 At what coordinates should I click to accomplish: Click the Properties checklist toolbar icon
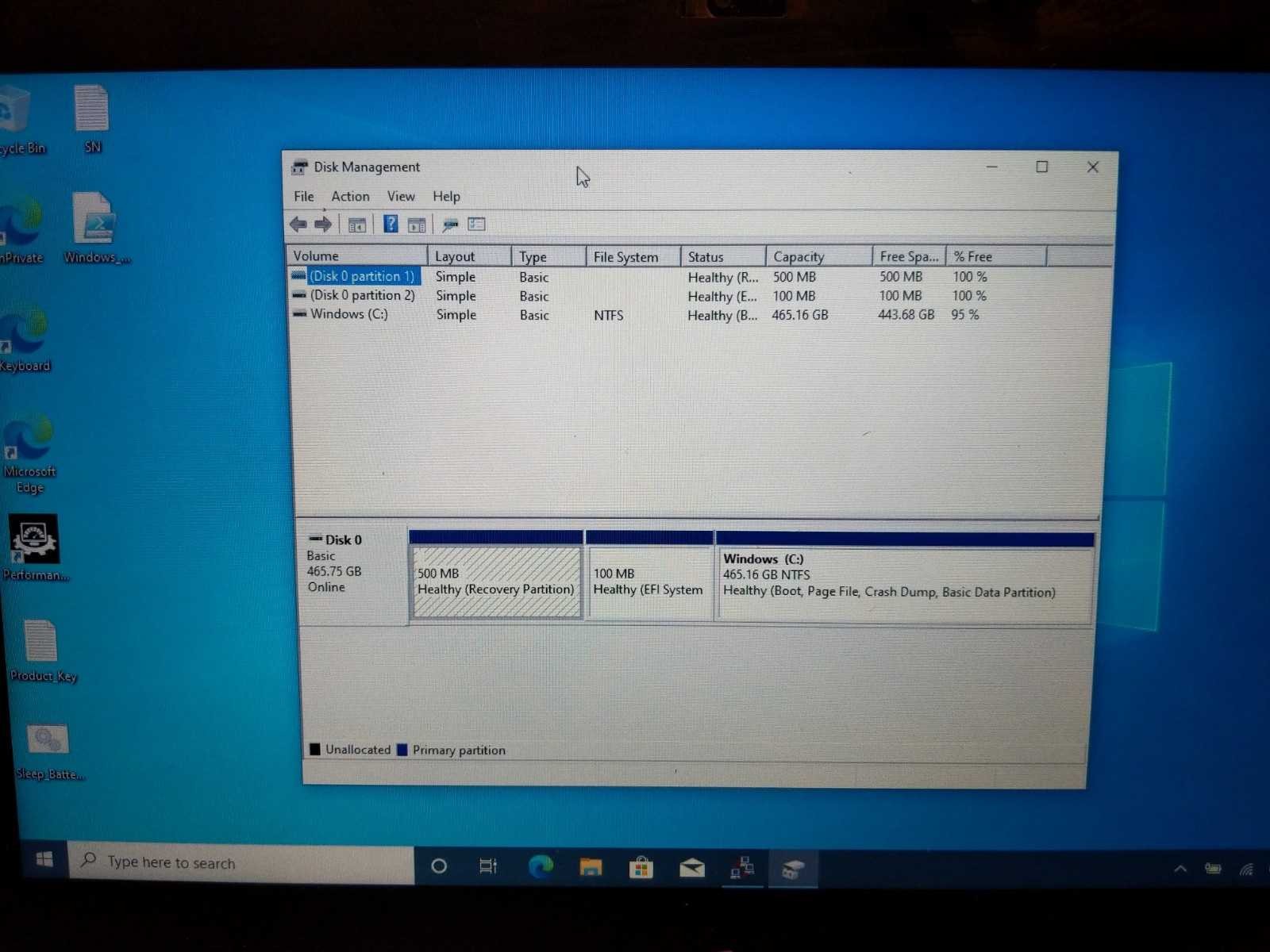476,225
